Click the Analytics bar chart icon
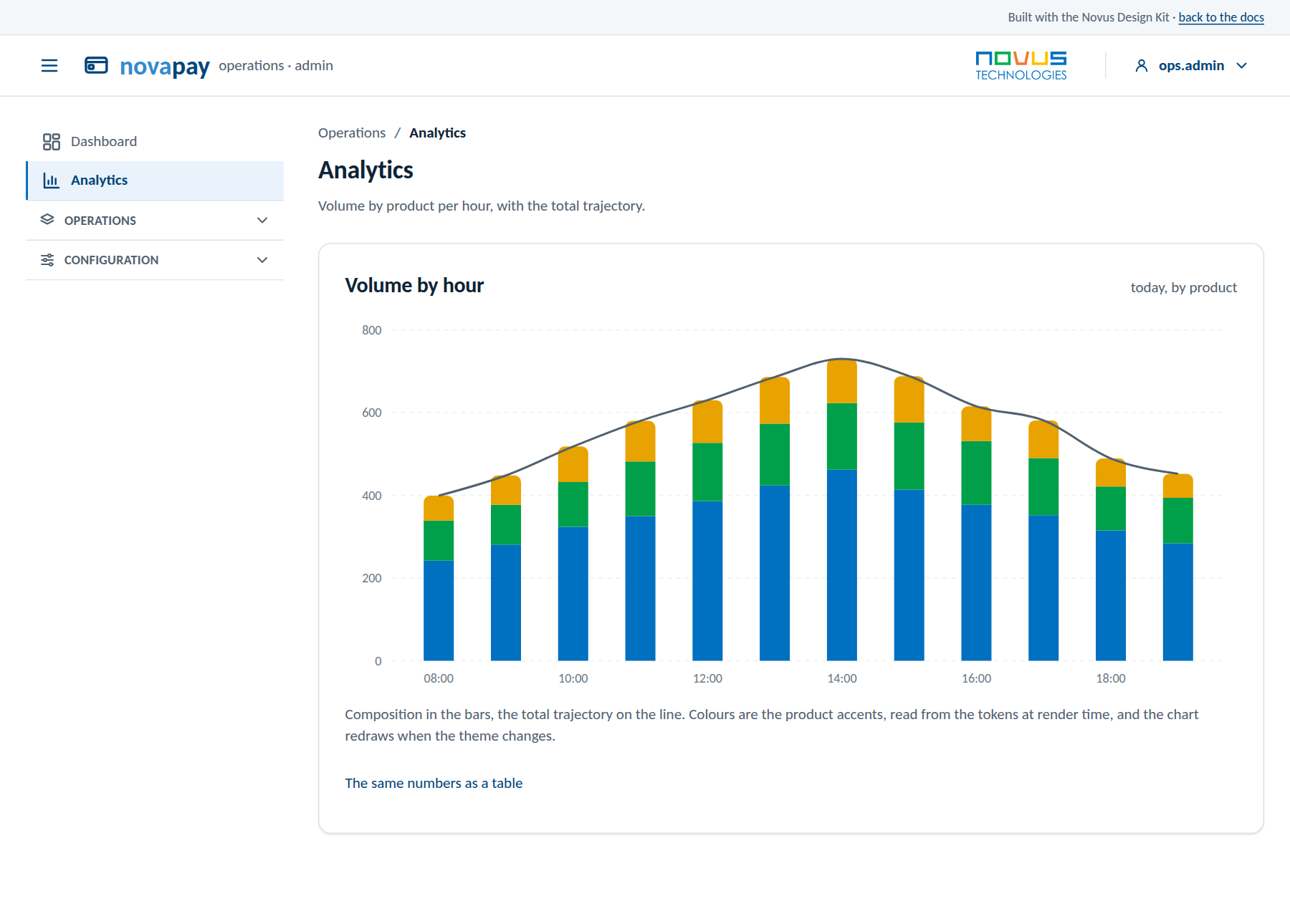The image size is (1290, 924). click(x=52, y=181)
